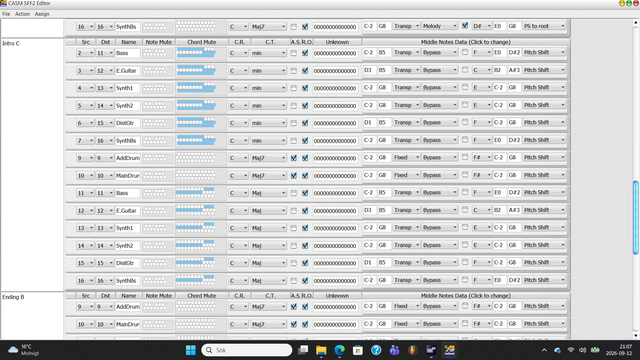The image size is (640, 360).
Task: Edit Name field 'Synth2' on Intro C Src 5 row
Action: point(127,106)
